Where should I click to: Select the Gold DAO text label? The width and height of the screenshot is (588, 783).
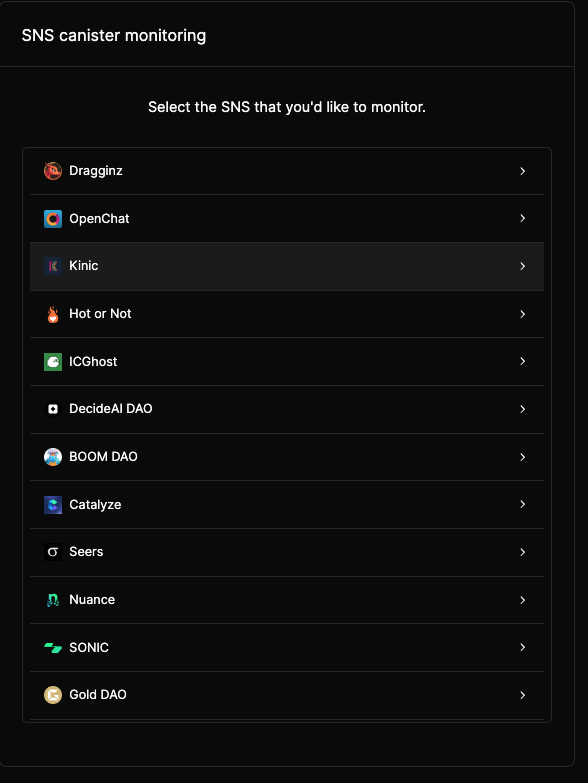98,695
